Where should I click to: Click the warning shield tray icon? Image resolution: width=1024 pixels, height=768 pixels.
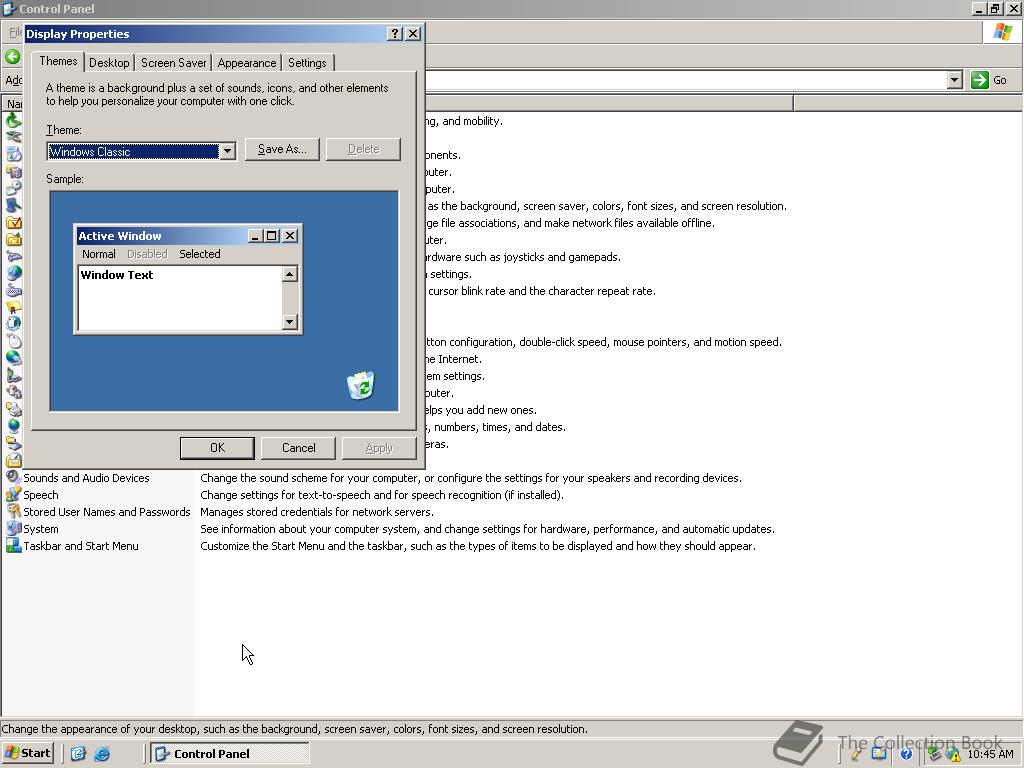pos(954,755)
